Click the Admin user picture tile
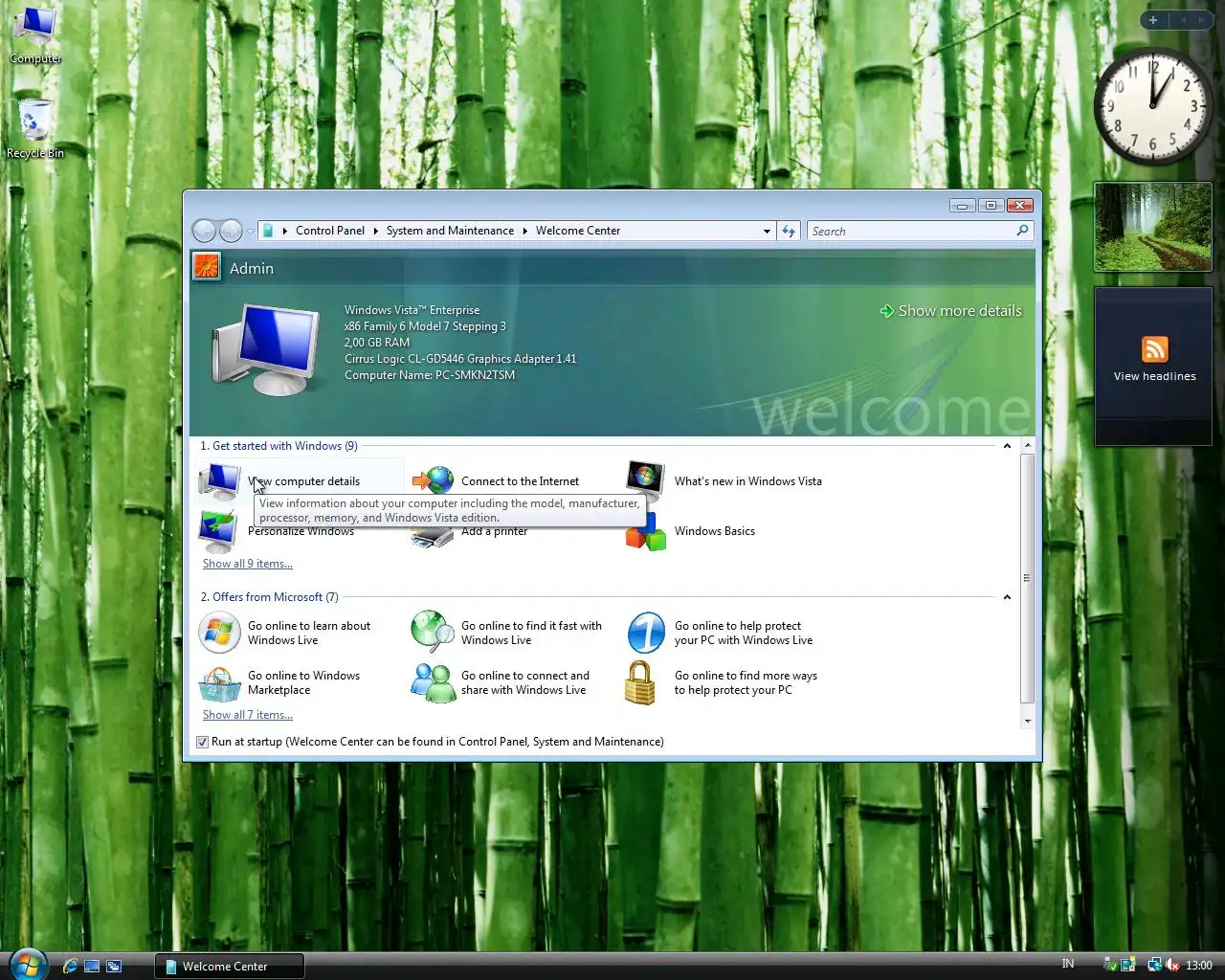This screenshot has height=980, width=1225. pyautogui.click(x=207, y=266)
